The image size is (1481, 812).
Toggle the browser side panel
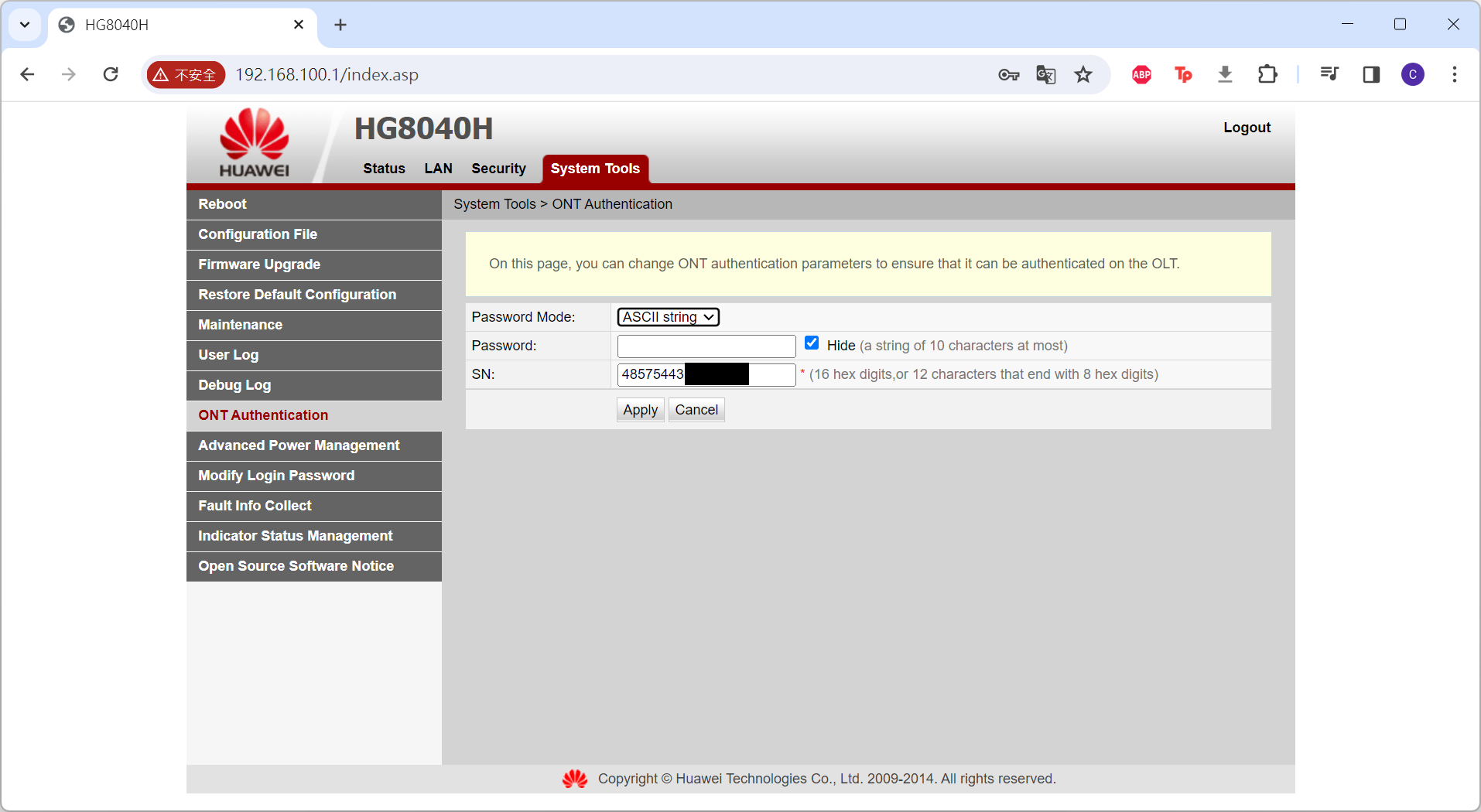pos(1371,74)
